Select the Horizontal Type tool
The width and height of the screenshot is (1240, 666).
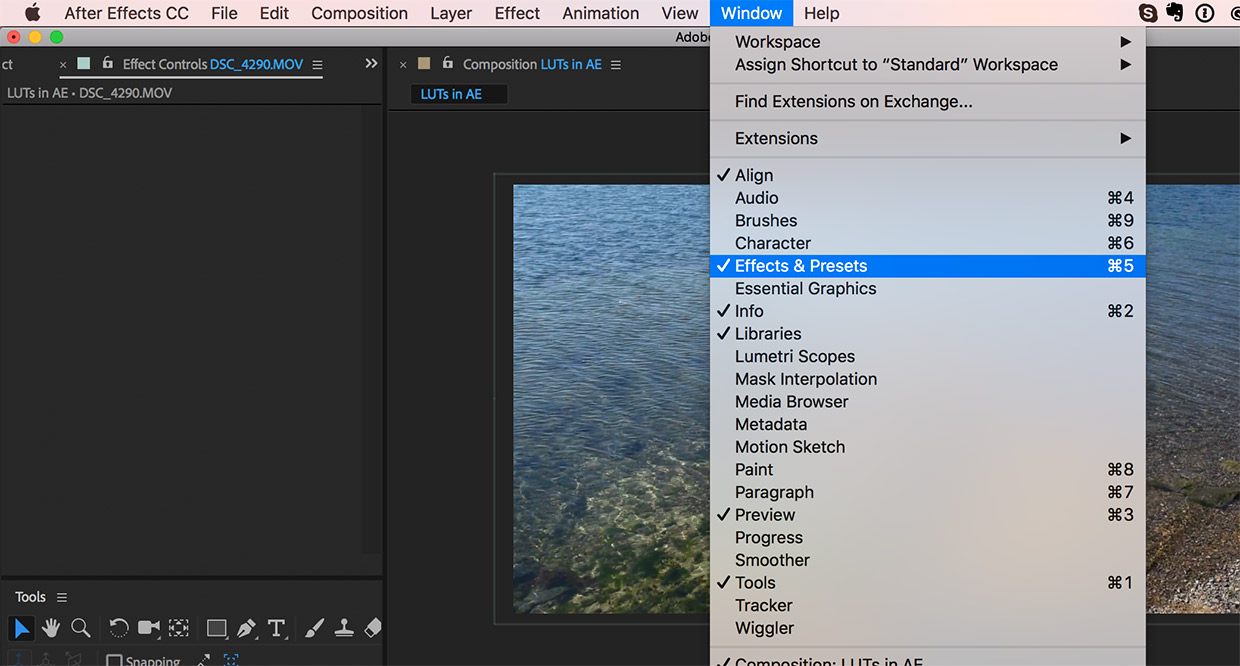coord(277,628)
